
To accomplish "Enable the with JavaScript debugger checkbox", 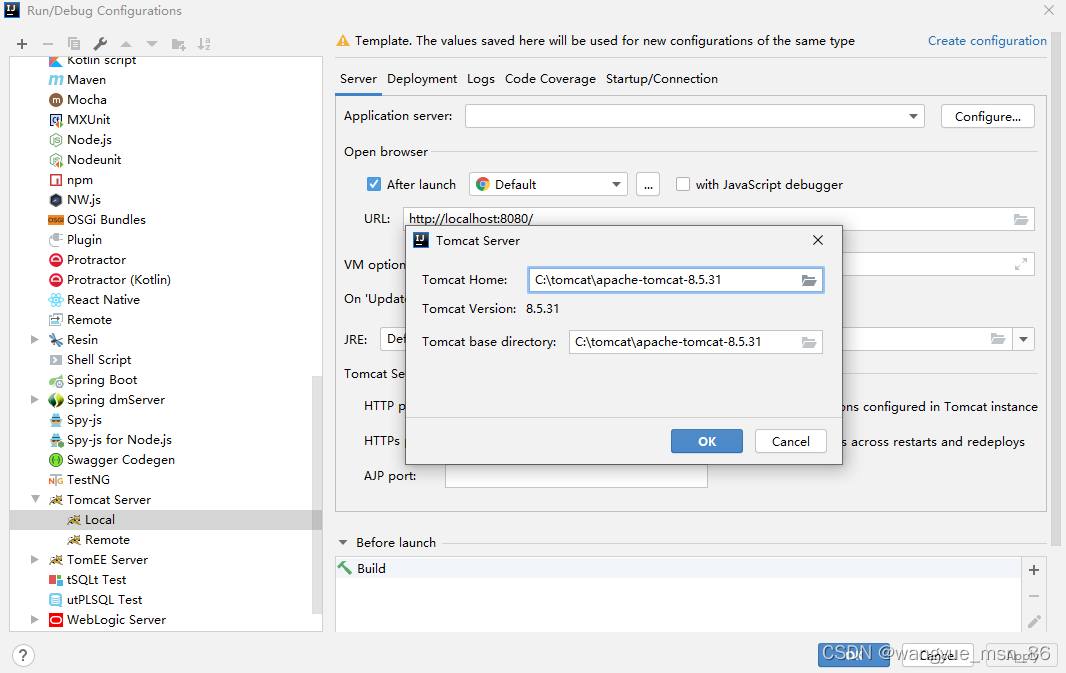I will click(683, 184).
